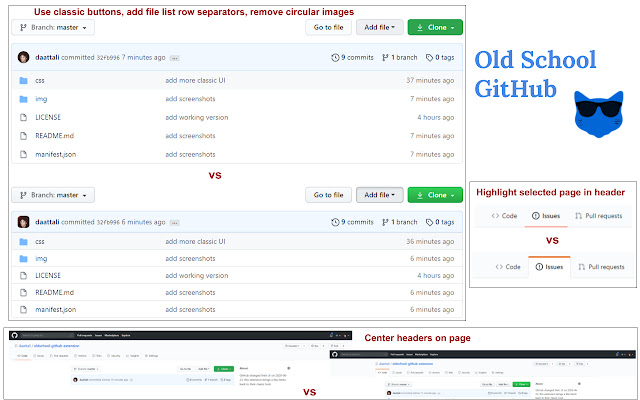This screenshot has width=640, height=400.
Task: Click 'add working version' in list without row separators
Action: point(197,118)
